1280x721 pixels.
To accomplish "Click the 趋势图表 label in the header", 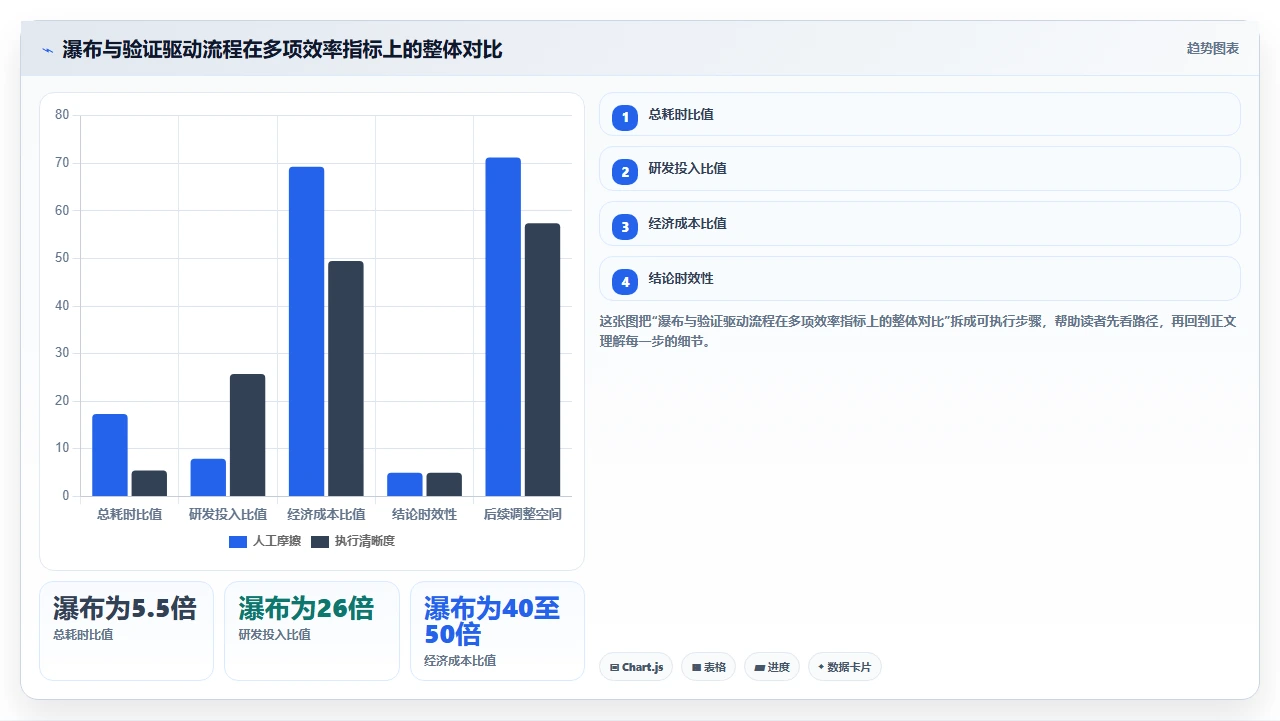I will point(1213,48).
